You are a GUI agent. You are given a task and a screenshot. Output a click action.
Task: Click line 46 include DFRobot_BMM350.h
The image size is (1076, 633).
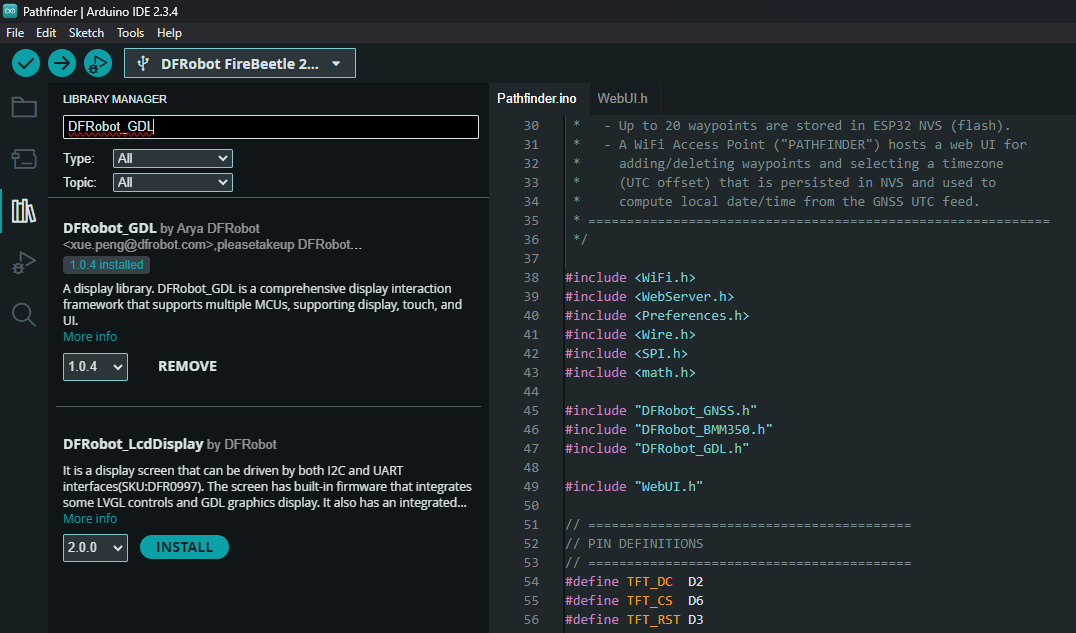tap(668, 430)
